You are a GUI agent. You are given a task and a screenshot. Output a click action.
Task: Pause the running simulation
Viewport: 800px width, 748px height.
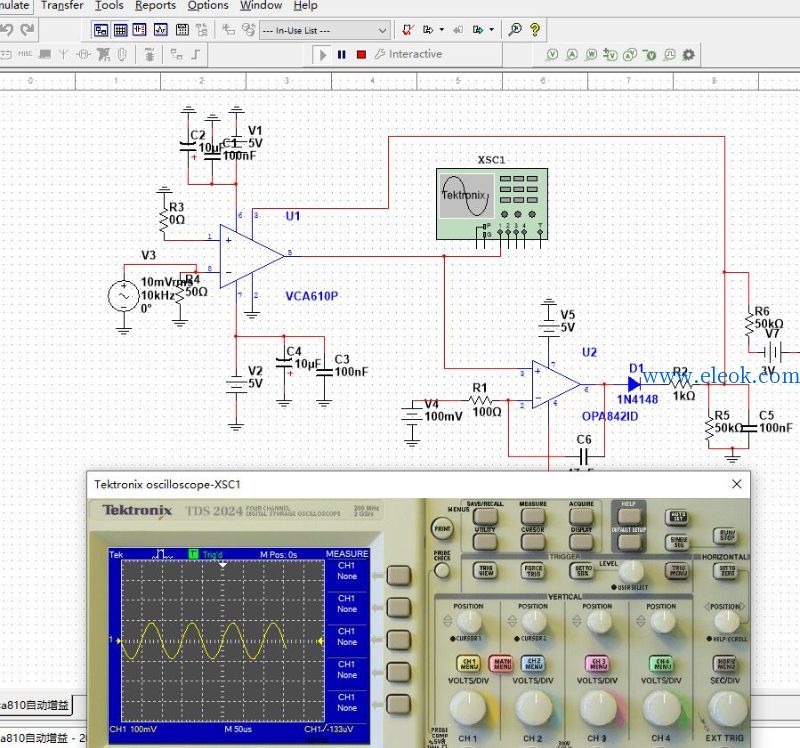tap(342, 55)
